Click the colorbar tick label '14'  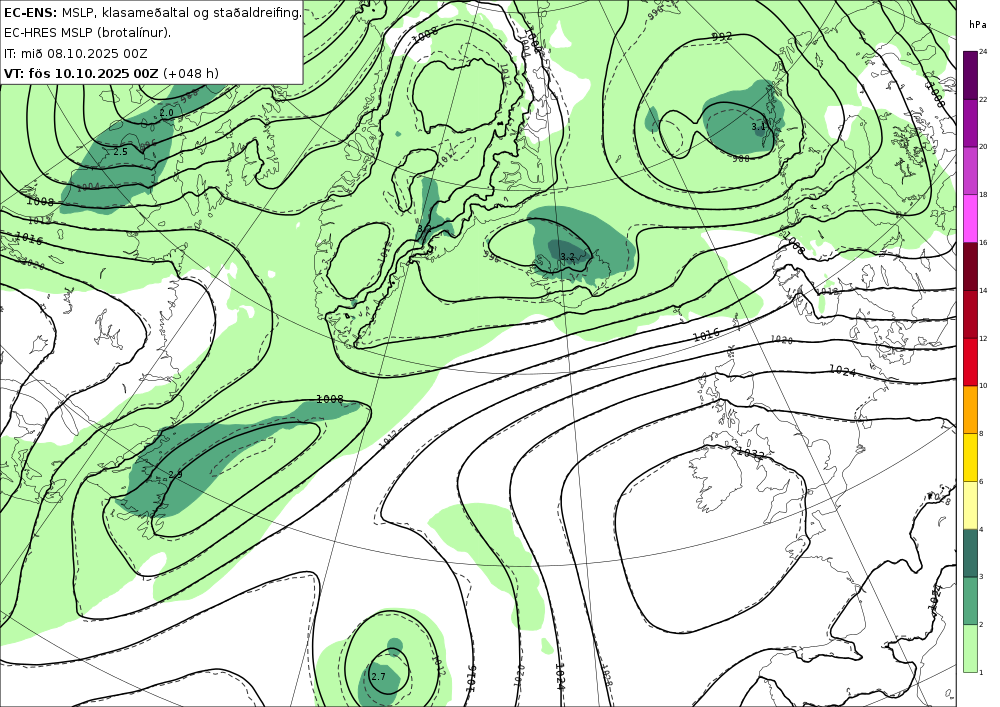(x=983, y=290)
